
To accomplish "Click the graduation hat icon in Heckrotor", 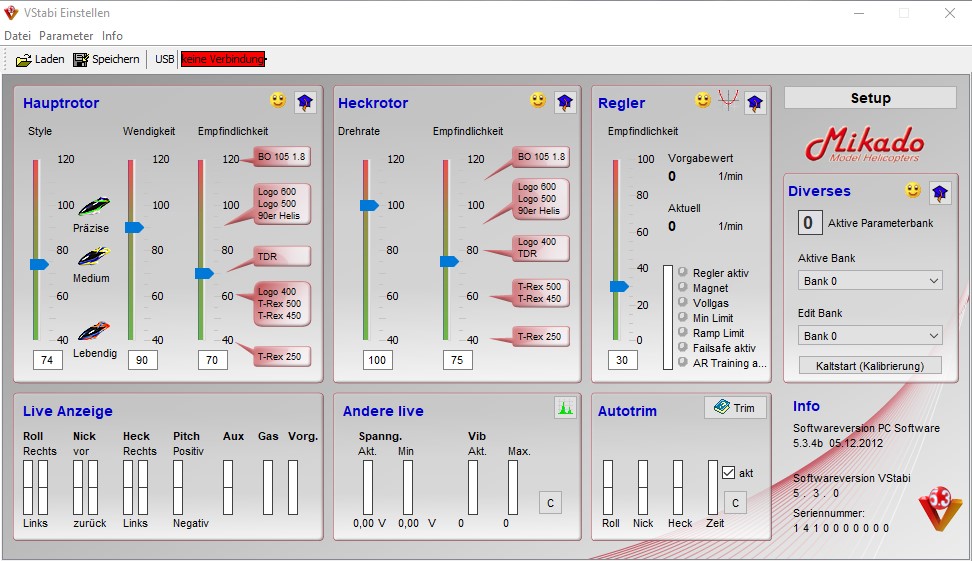I will (565, 102).
